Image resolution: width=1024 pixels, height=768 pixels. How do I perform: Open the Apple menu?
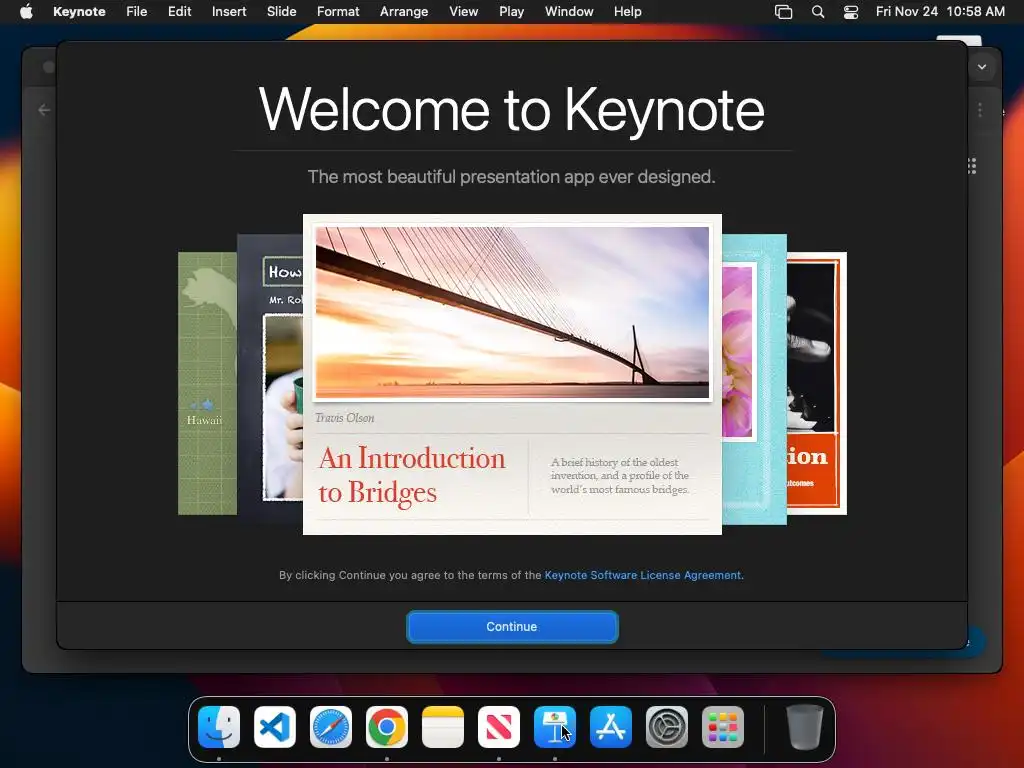pyautogui.click(x=26, y=11)
